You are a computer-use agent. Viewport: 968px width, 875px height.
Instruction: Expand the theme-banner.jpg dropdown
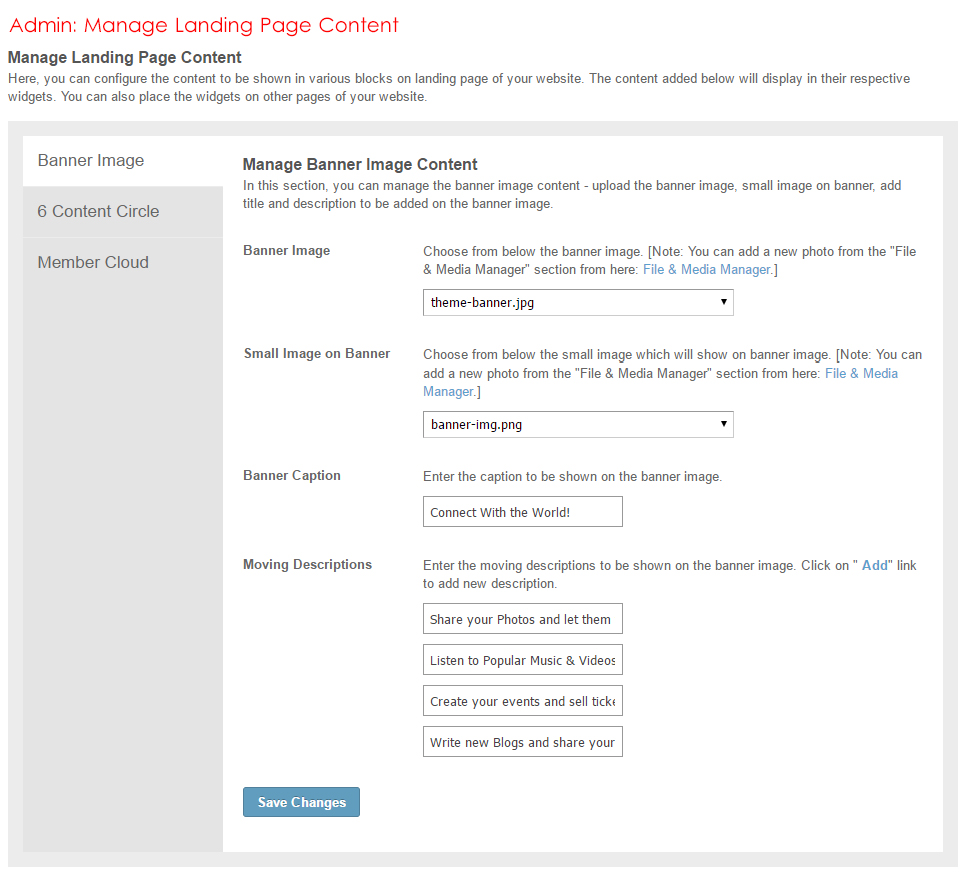[578, 303]
